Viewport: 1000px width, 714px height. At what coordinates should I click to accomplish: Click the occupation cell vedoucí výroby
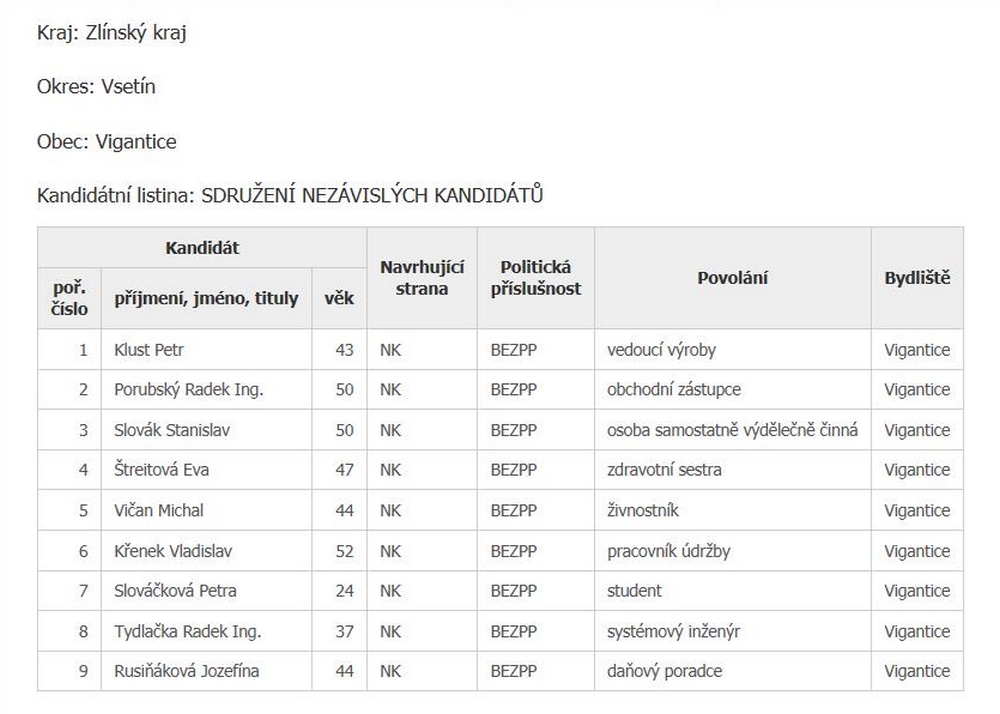[x=661, y=350]
